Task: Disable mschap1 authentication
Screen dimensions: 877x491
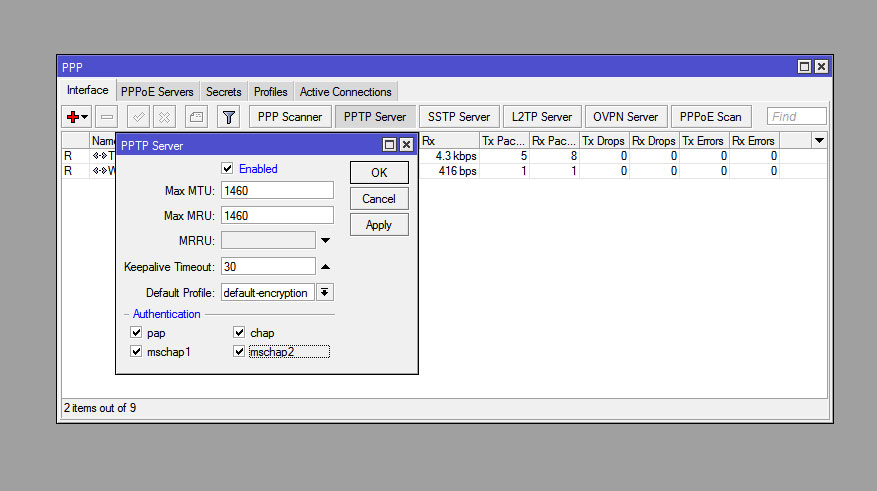Action: 137,352
